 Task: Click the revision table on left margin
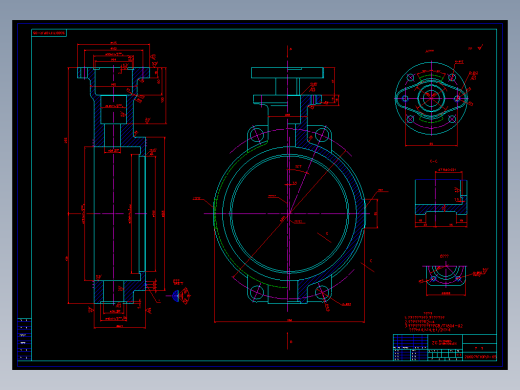24,339
